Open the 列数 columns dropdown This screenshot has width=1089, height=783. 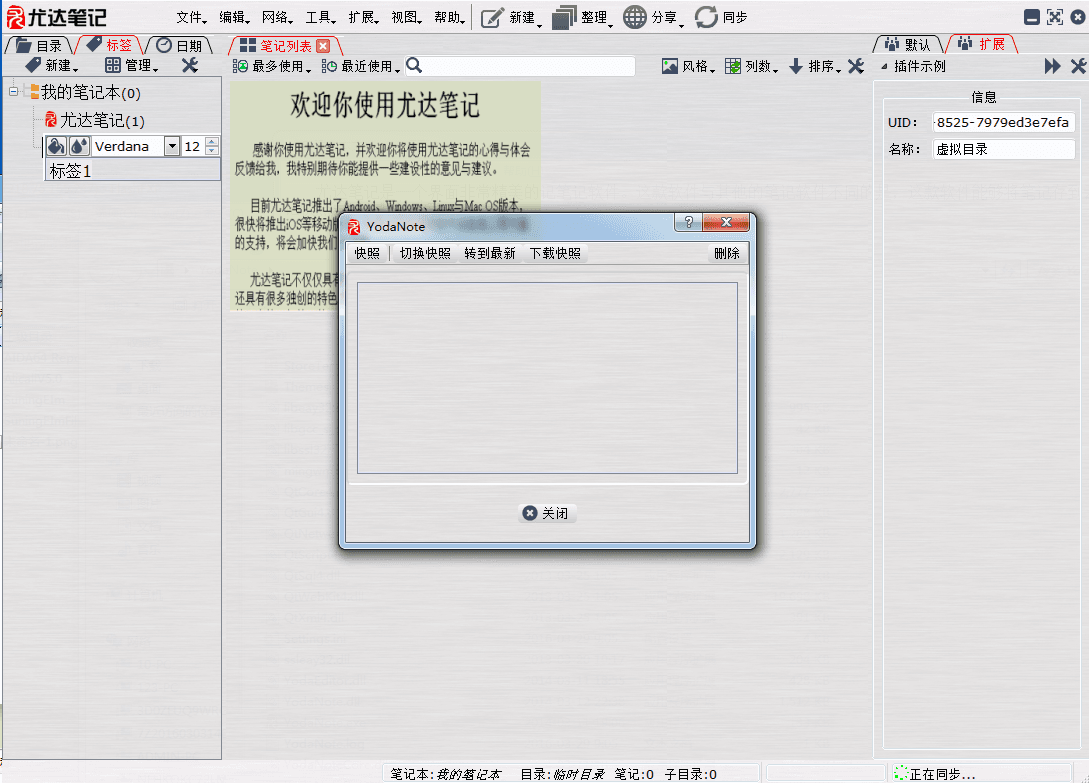(751, 66)
